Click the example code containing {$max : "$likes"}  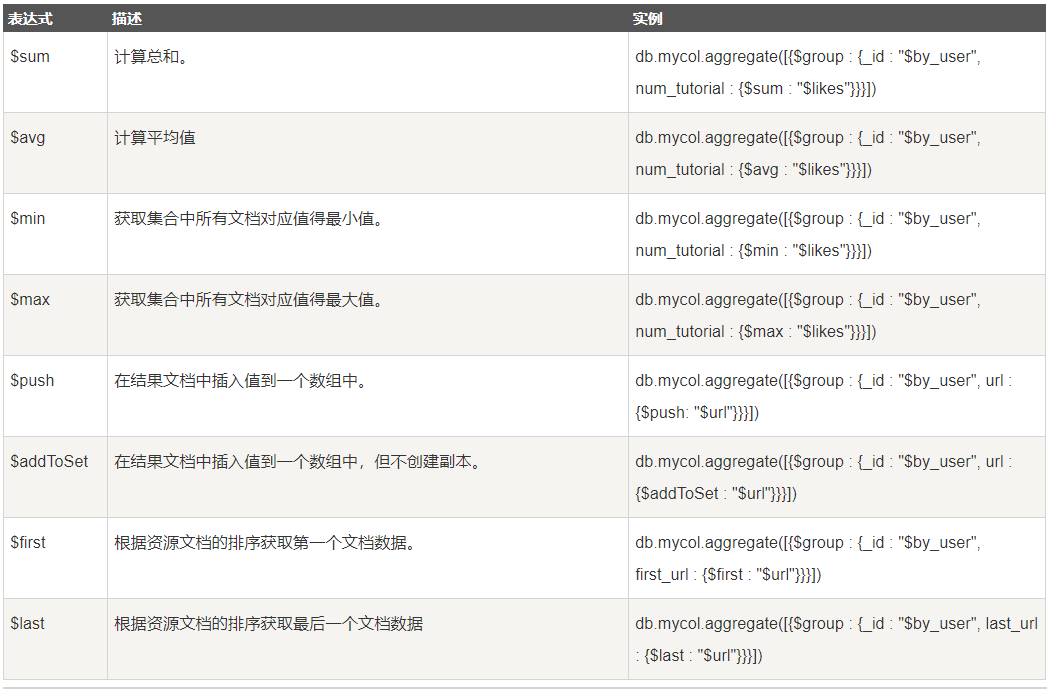click(808, 315)
